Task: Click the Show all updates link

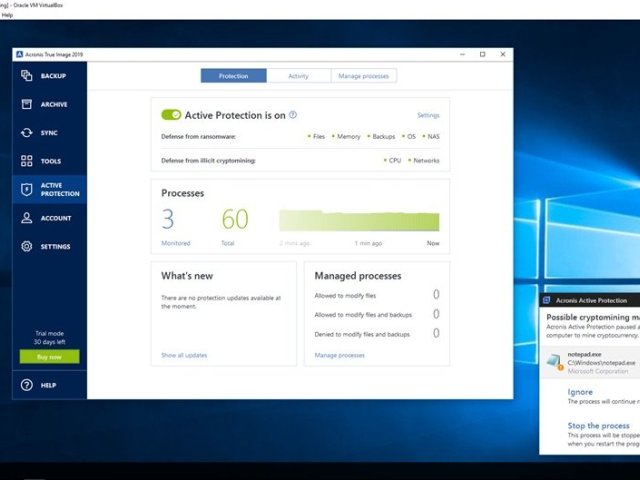Action: click(184, 355)
